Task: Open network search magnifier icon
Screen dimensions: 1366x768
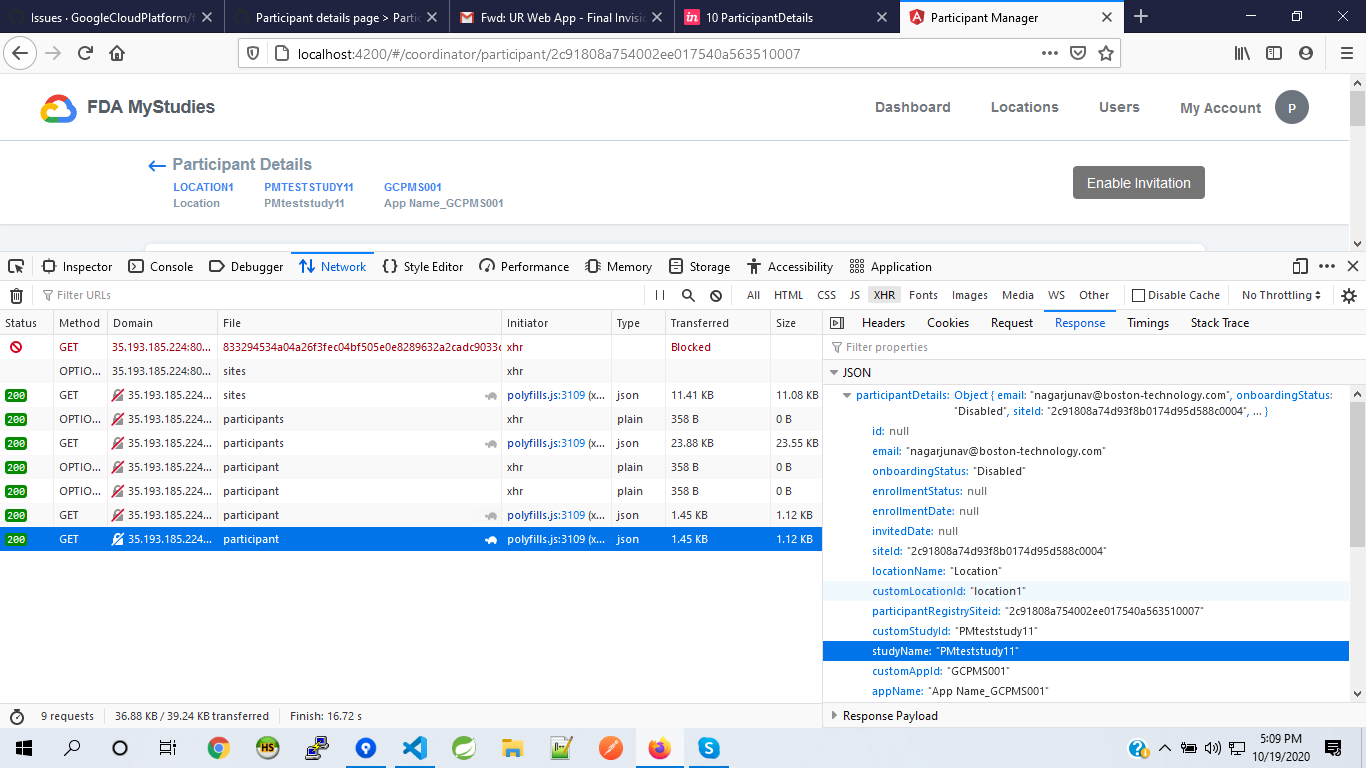Action: coord(688,295)
